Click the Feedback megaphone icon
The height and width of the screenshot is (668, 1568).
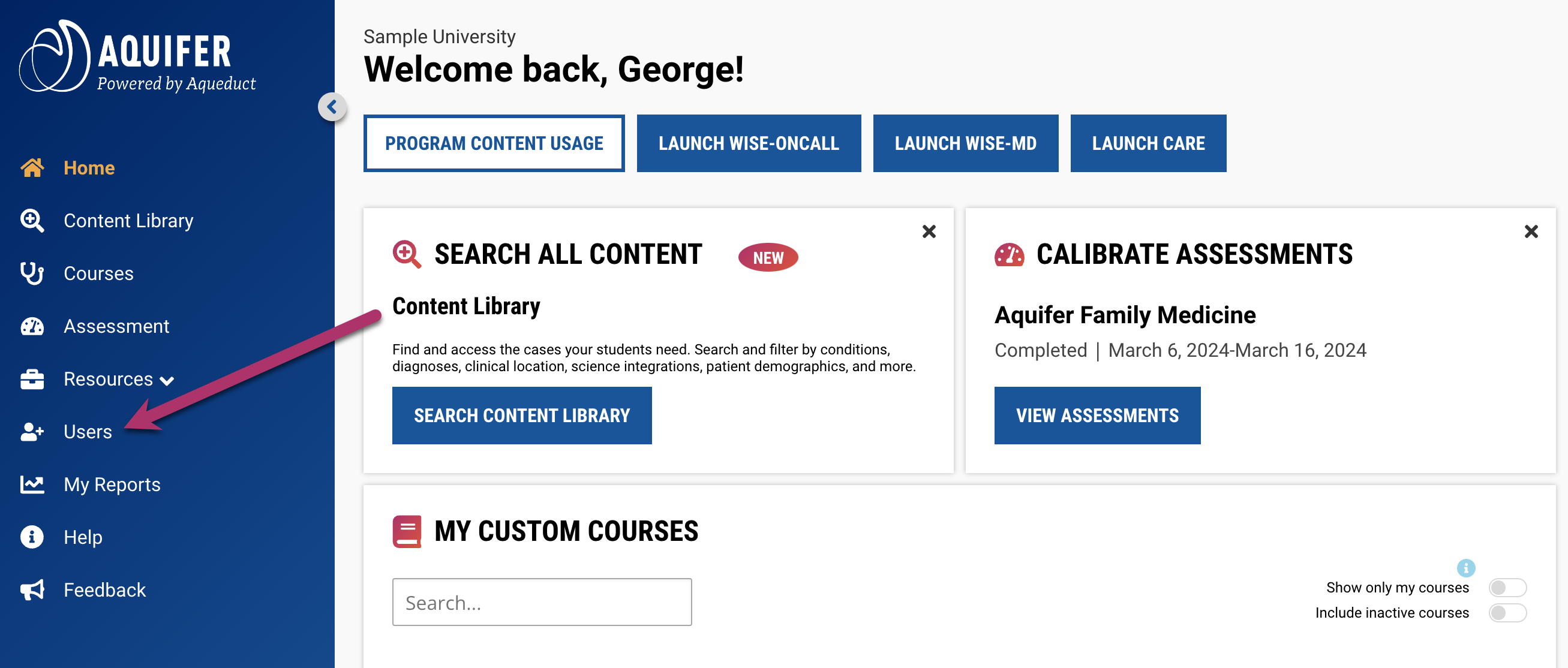pyautogui.click(x=32, y=589)
